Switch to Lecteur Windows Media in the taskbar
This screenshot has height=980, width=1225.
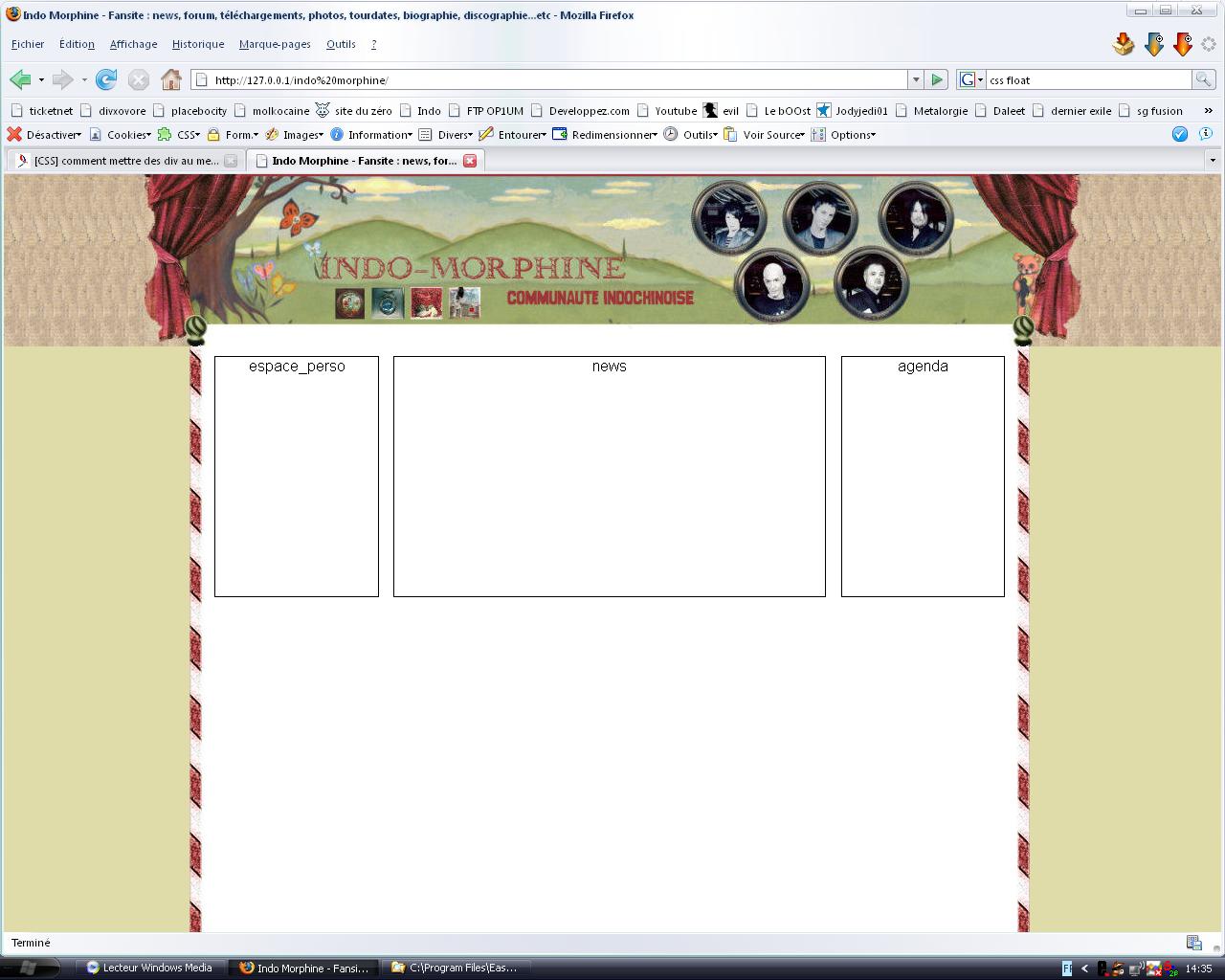tap(149, 968)
